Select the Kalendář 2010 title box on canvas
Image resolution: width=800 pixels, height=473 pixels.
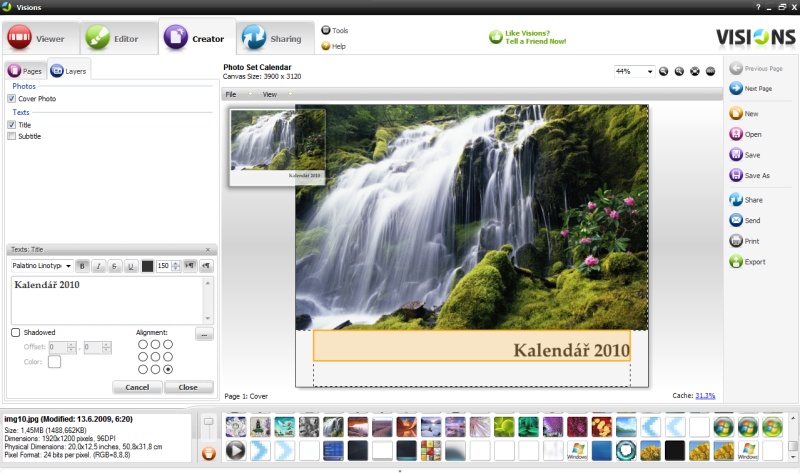pyautogui.click(x=472, y=346)
